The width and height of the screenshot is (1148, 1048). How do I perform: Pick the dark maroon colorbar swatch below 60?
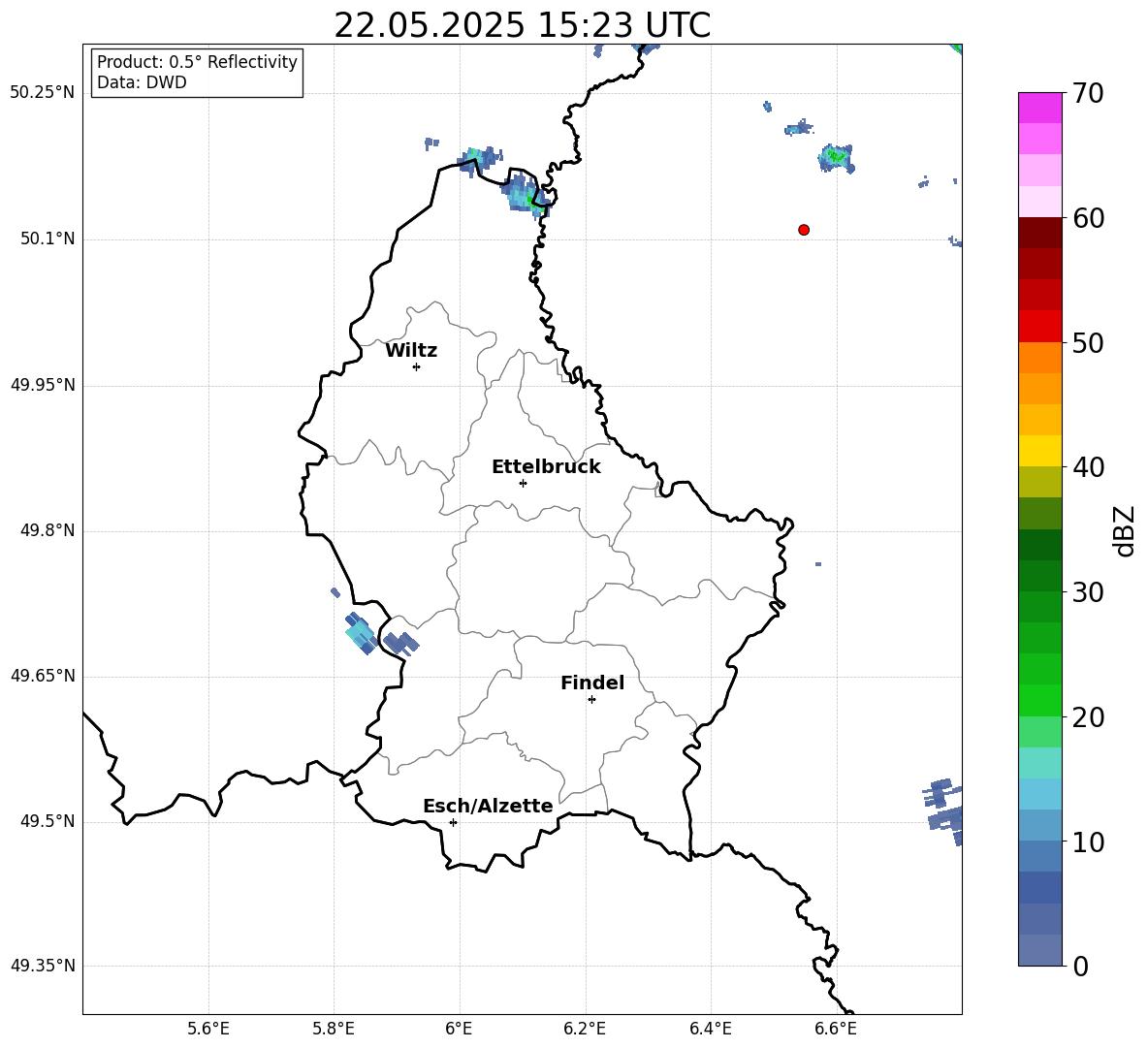(1039, 233)
